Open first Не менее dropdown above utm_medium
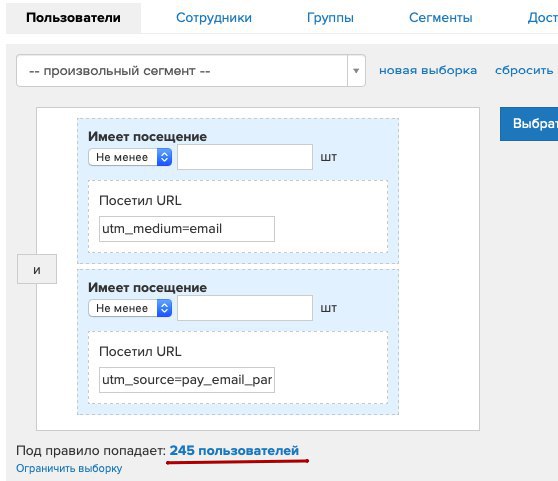The image size is (558, 481). click(x=130, y=157)
